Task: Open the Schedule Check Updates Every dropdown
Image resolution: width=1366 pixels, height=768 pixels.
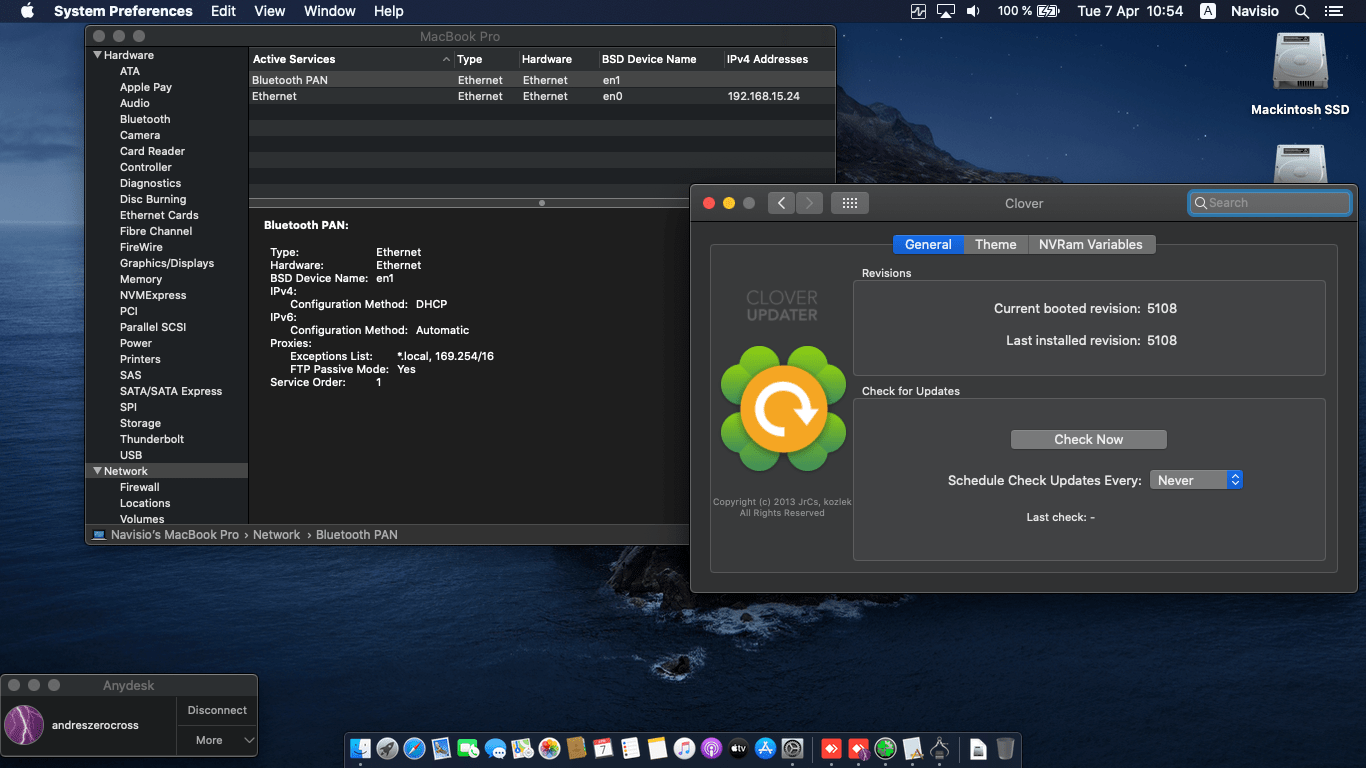Action: pos(1196,480)
